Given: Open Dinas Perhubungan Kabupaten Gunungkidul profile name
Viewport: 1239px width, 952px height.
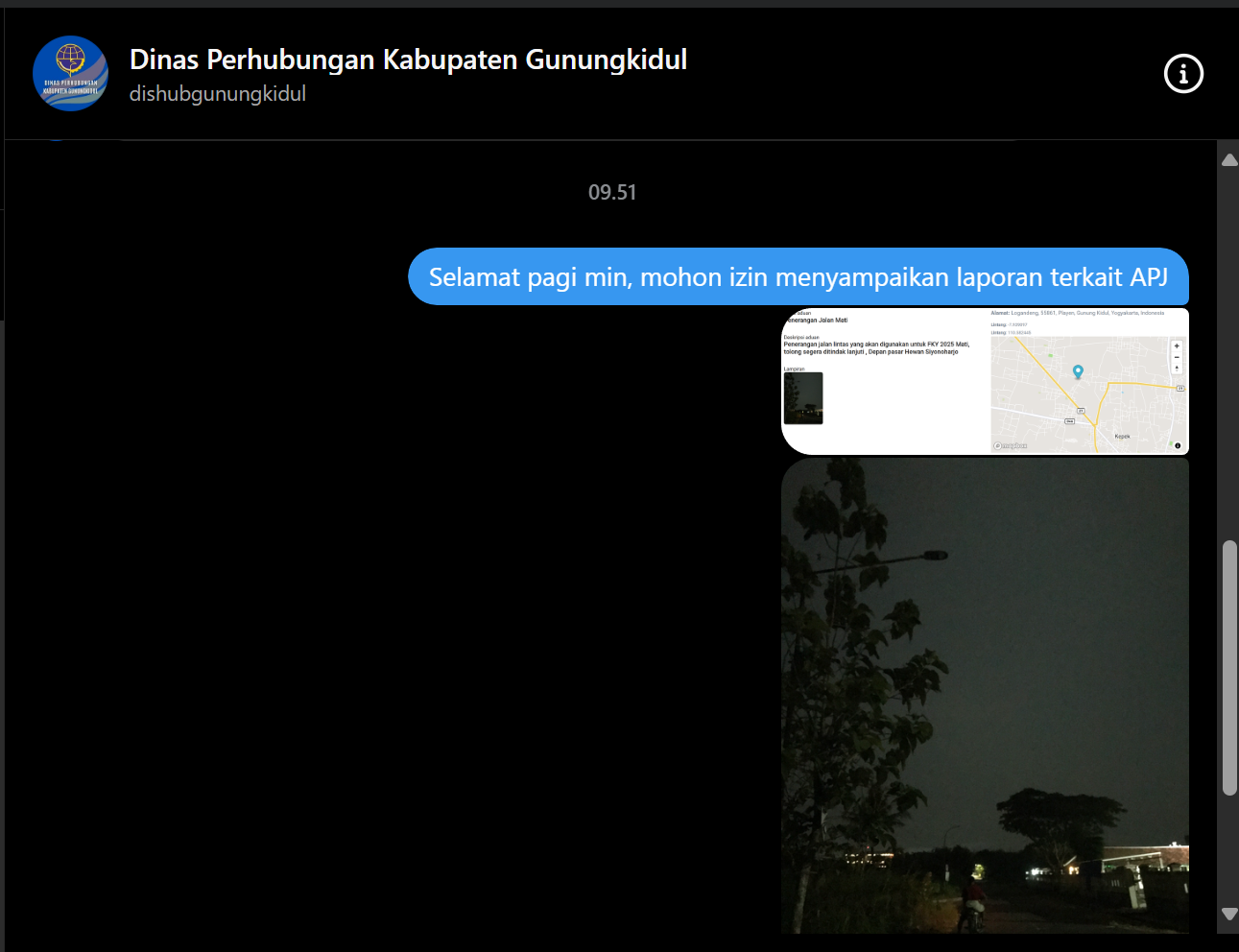Looking at the screenshot, I should [408, 59].
